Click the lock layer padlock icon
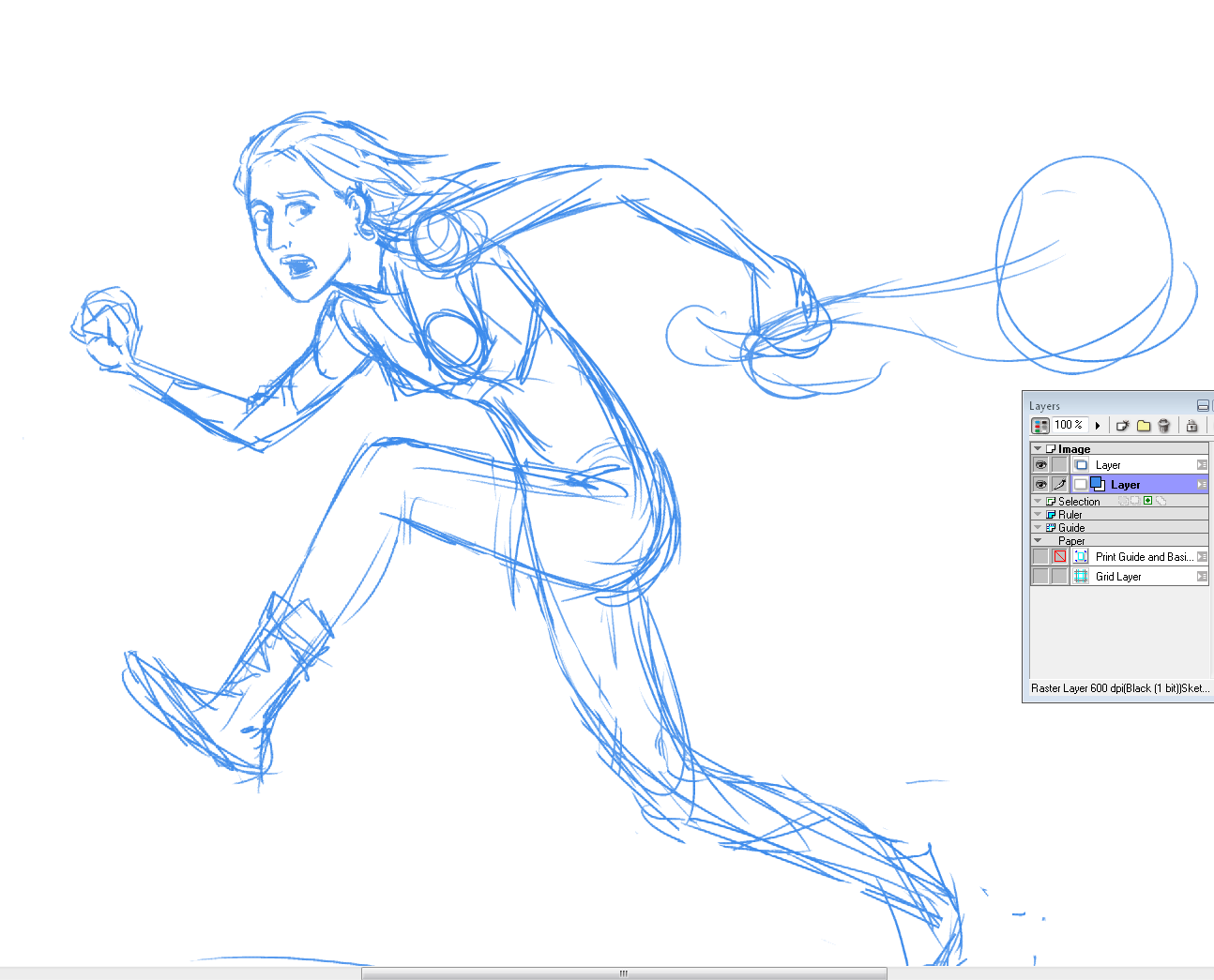The width and height of the screenshot is (1214, 980). point(1191,426)
